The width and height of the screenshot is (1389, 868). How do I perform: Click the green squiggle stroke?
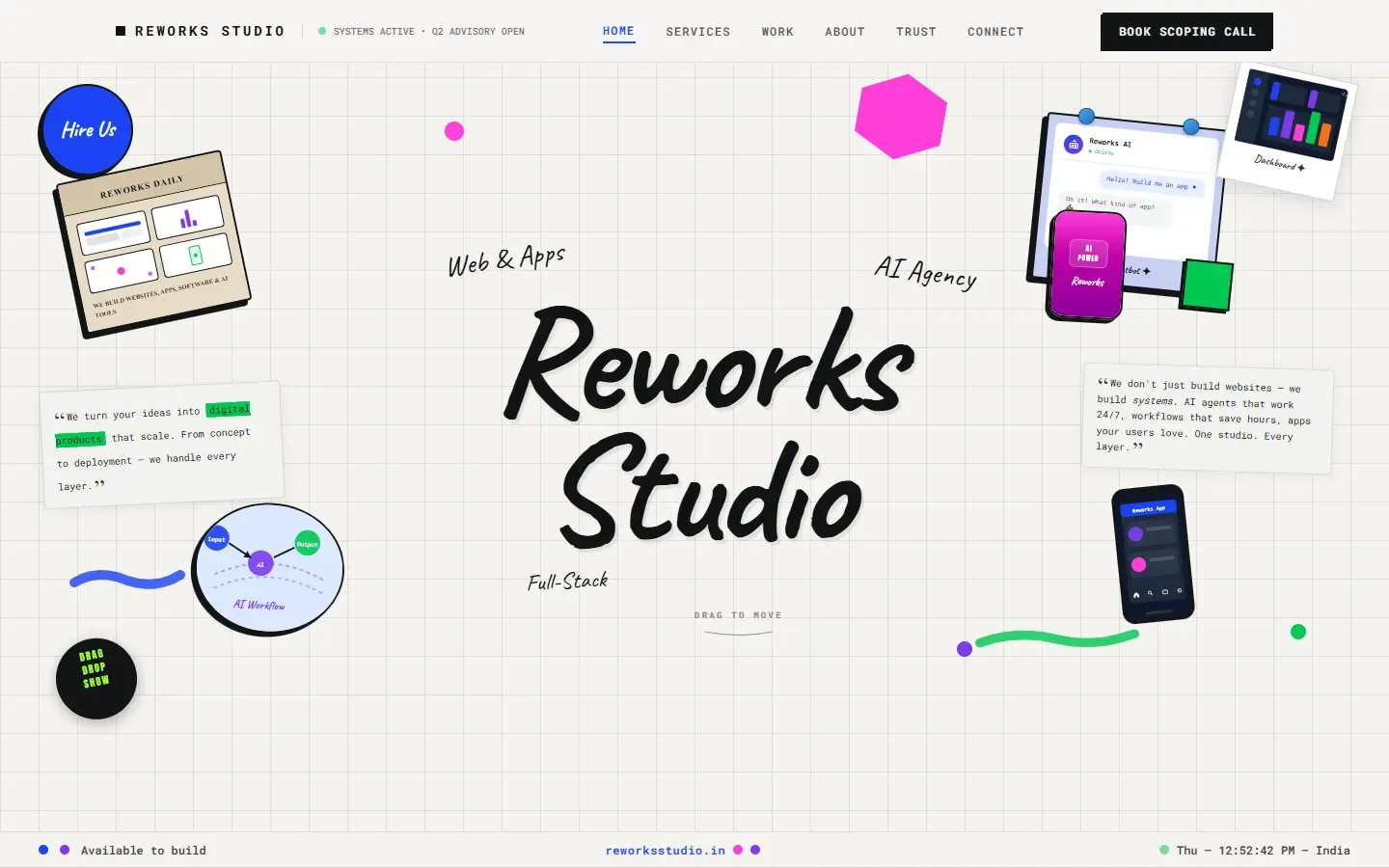[1057, 638]
